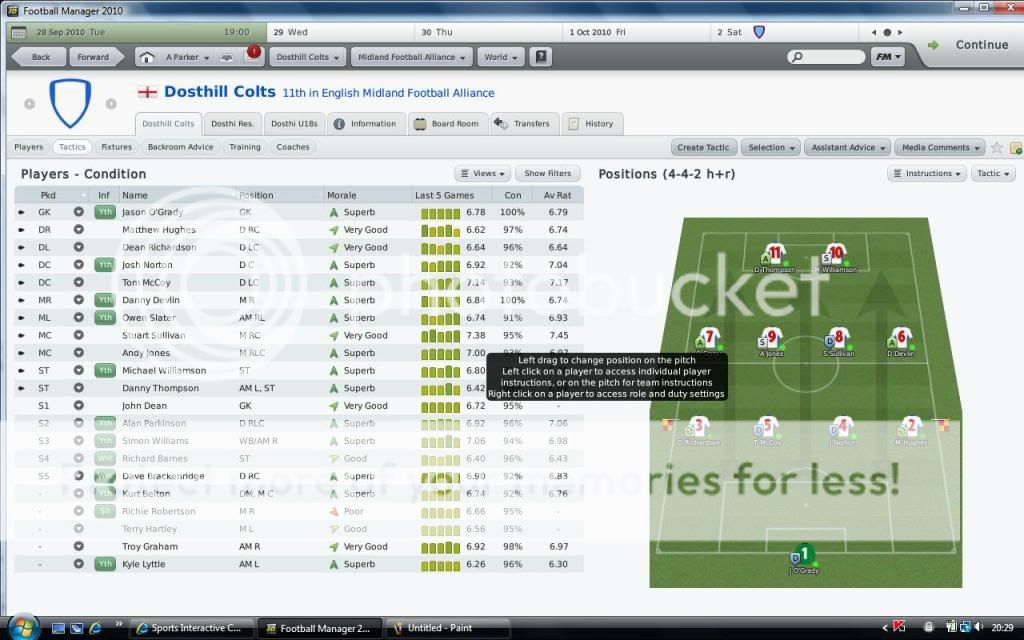Click the Create Tactic button
The width and height of the screenshot is (1024, 640).
[703, 147]
